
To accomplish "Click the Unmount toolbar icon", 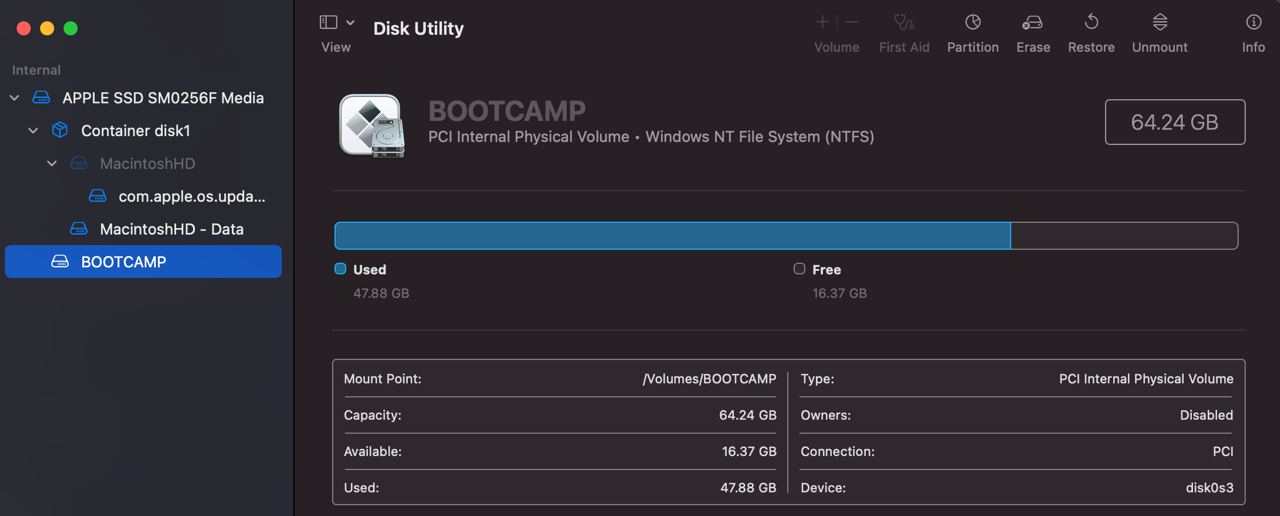I will pos(1160,22).
